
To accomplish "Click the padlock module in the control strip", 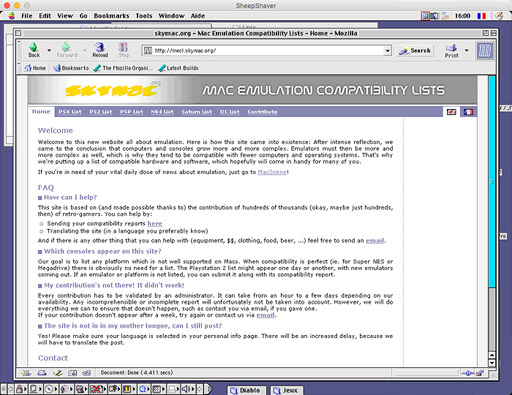I will click(x=20, y=389).
